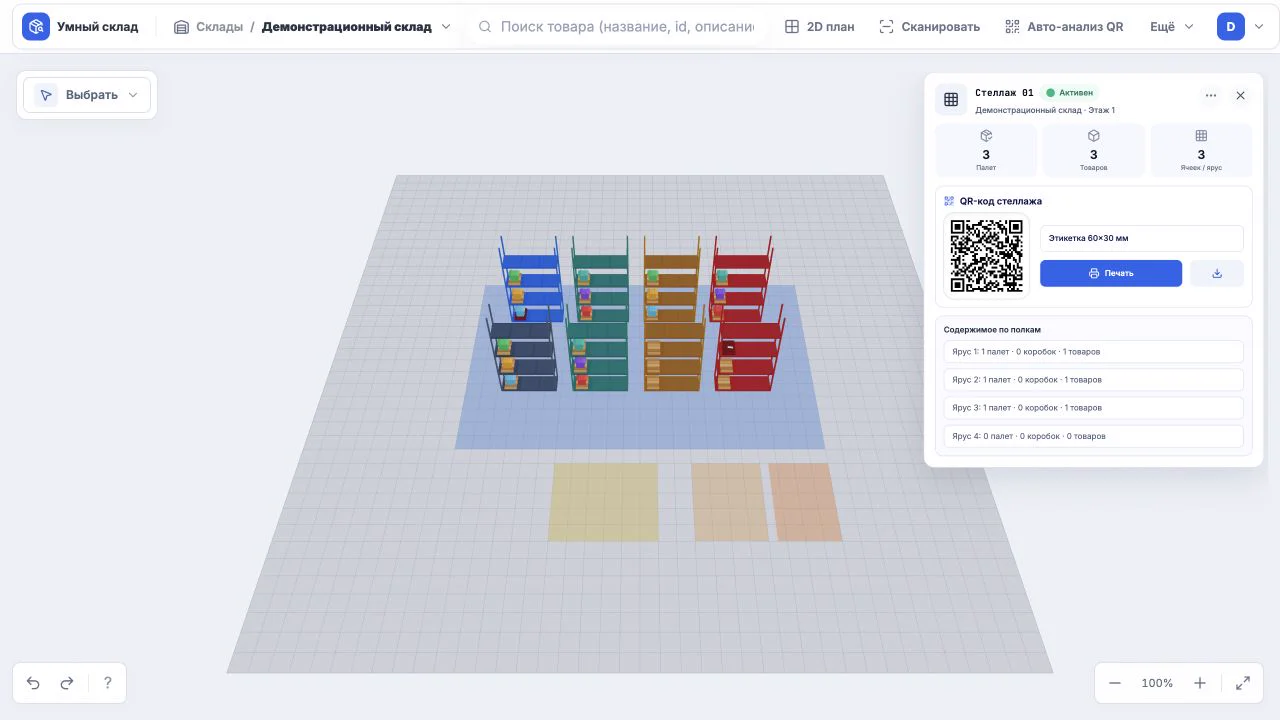Click the redo arrow icon

(67, 683)
